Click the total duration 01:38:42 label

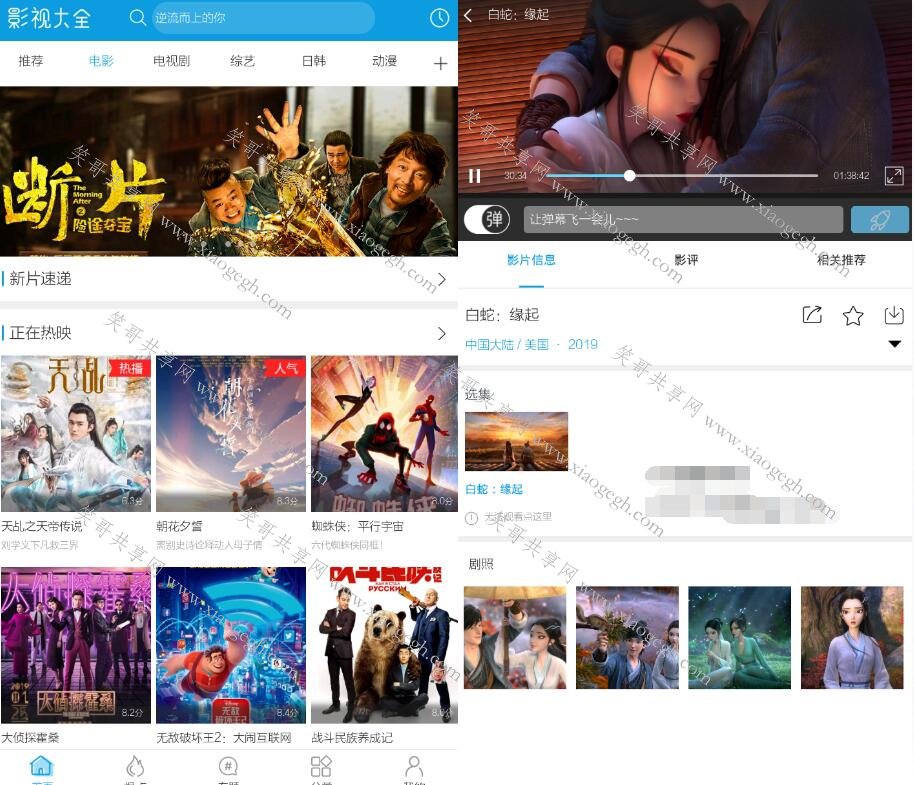(x=851, y=175)
